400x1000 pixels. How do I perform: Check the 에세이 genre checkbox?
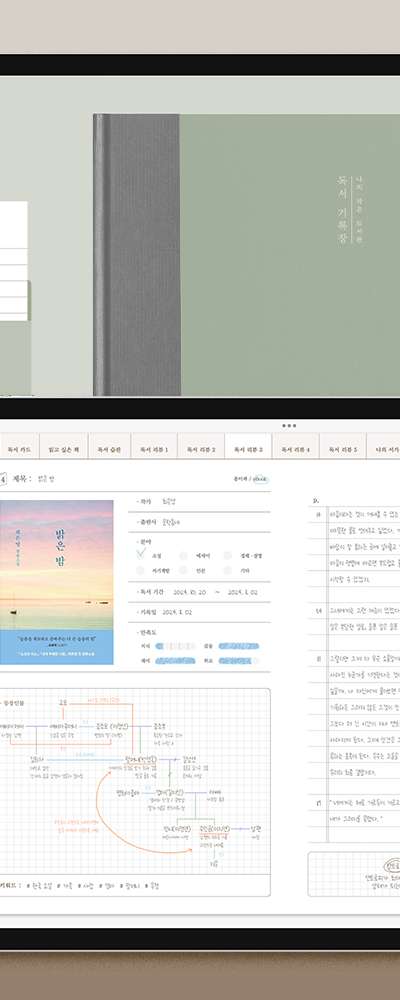184,555
